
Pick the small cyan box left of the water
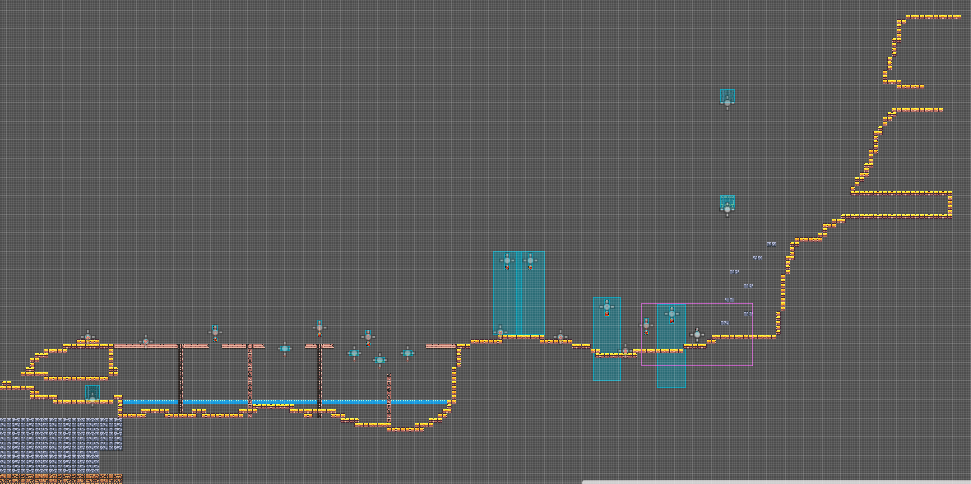point(92,392)
